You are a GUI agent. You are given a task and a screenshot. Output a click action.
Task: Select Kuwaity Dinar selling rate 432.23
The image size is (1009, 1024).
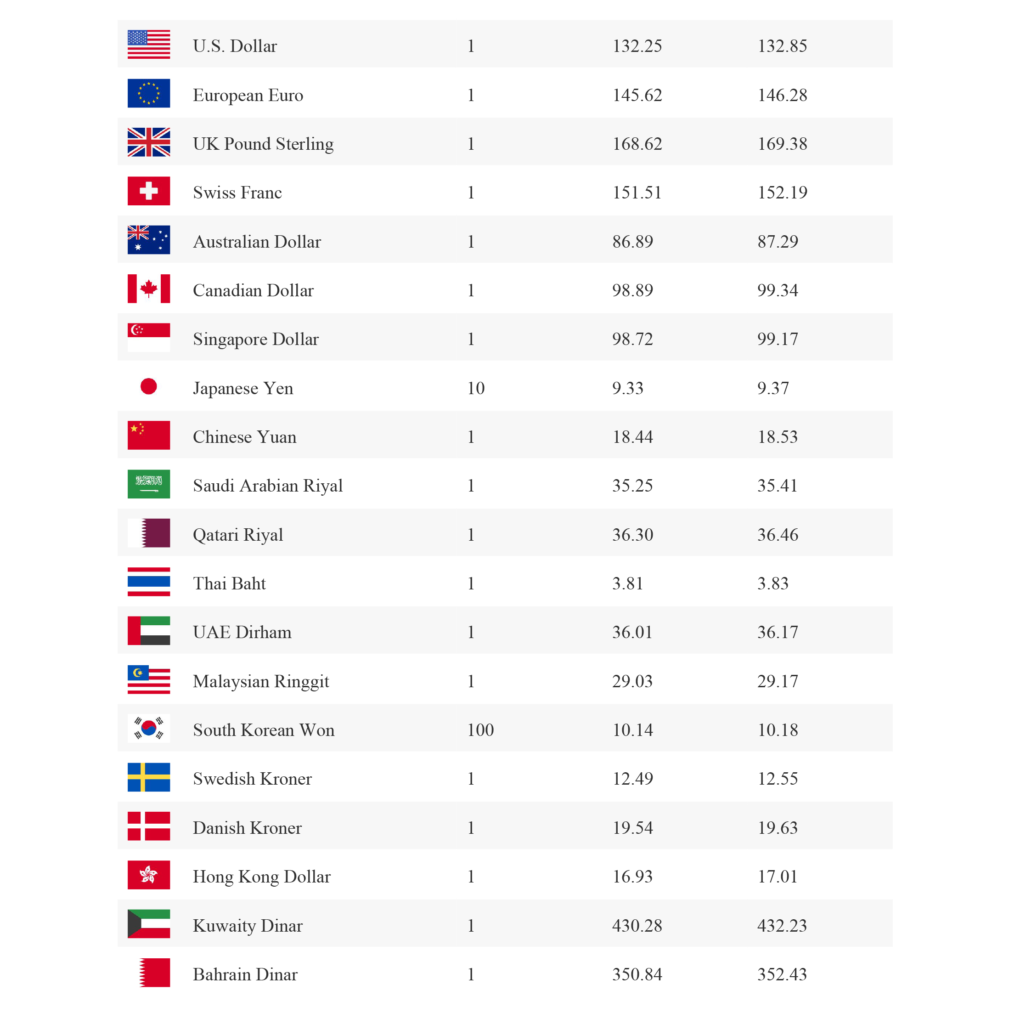point(782,926)
